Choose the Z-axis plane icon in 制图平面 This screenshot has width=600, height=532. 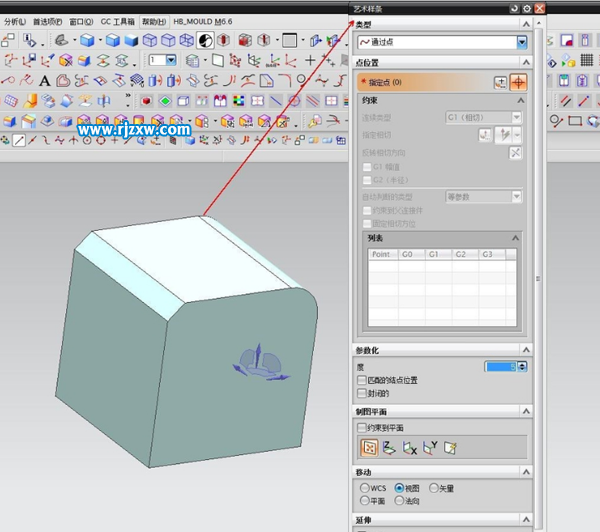tap(390, 448)
